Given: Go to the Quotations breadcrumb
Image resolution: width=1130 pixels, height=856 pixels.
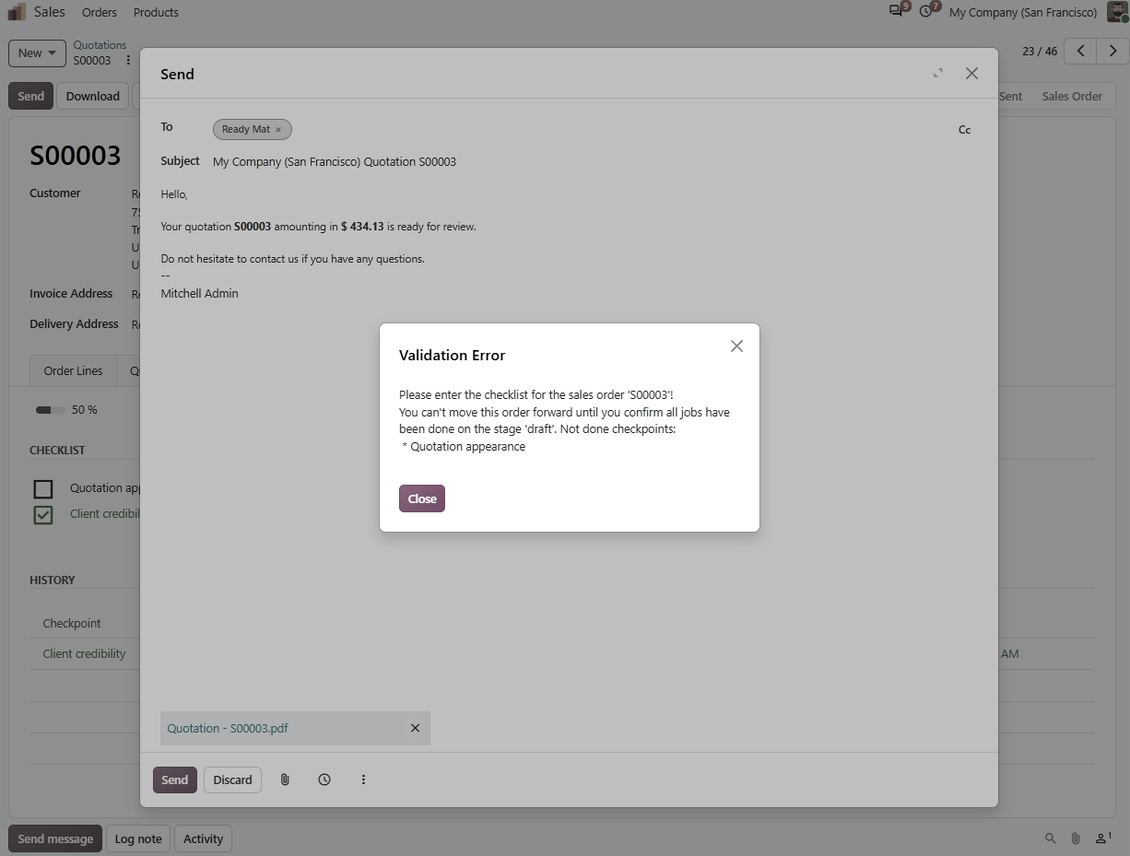Looking at the screenshot, I should 99,45.
